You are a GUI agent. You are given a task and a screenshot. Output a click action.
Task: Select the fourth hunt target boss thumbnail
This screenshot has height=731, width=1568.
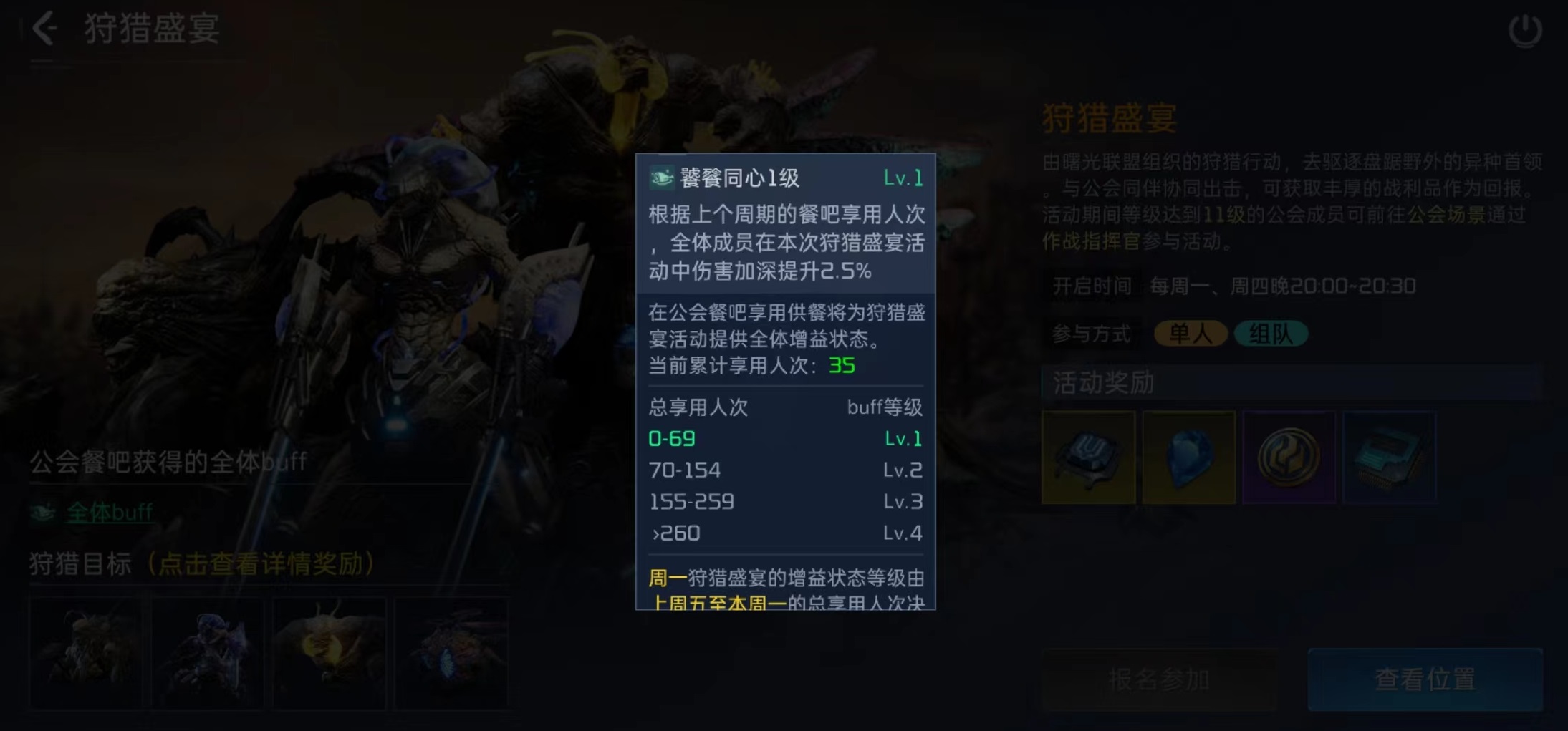[x=451, y=653]
